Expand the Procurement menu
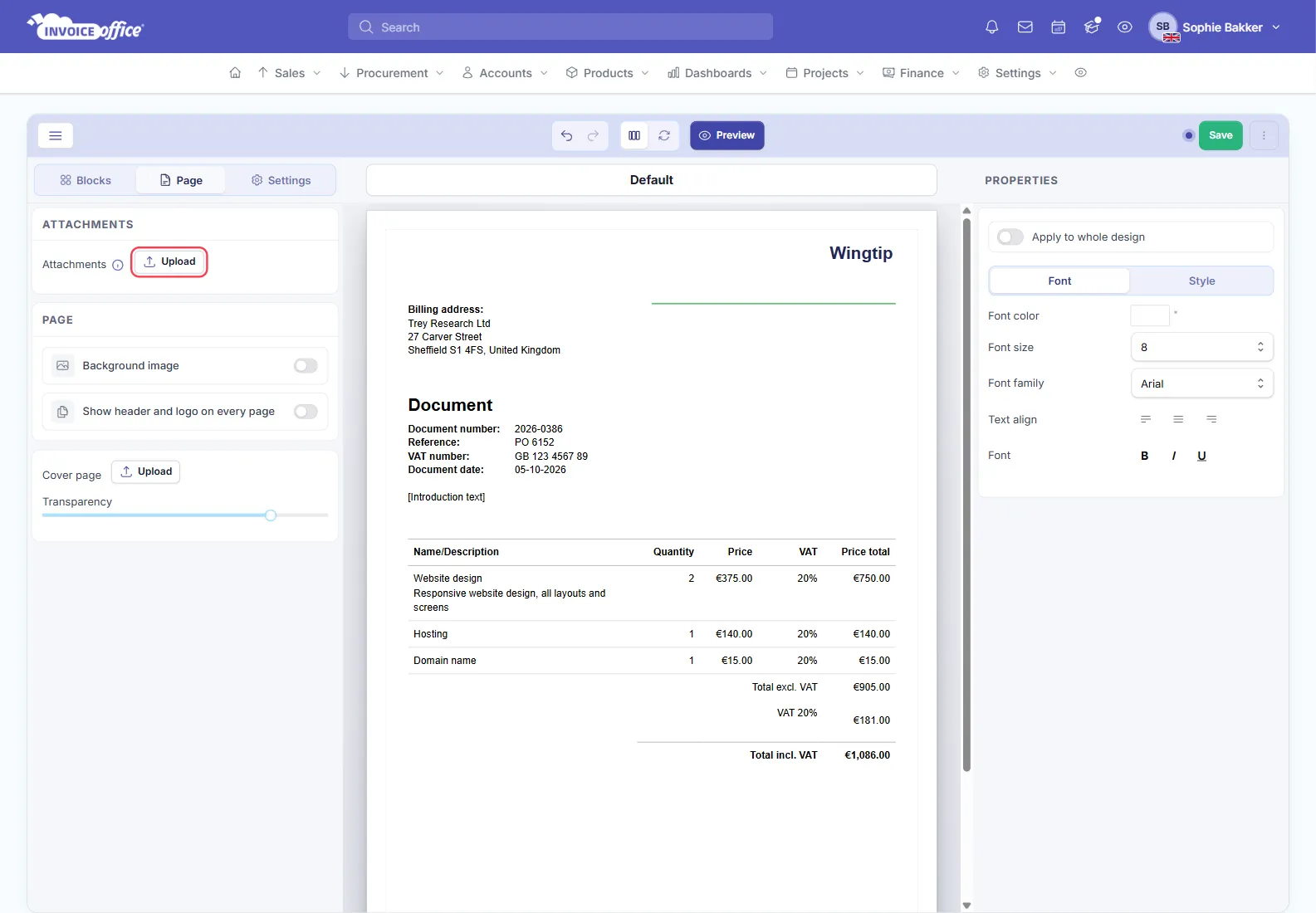 tap(391, 73)
